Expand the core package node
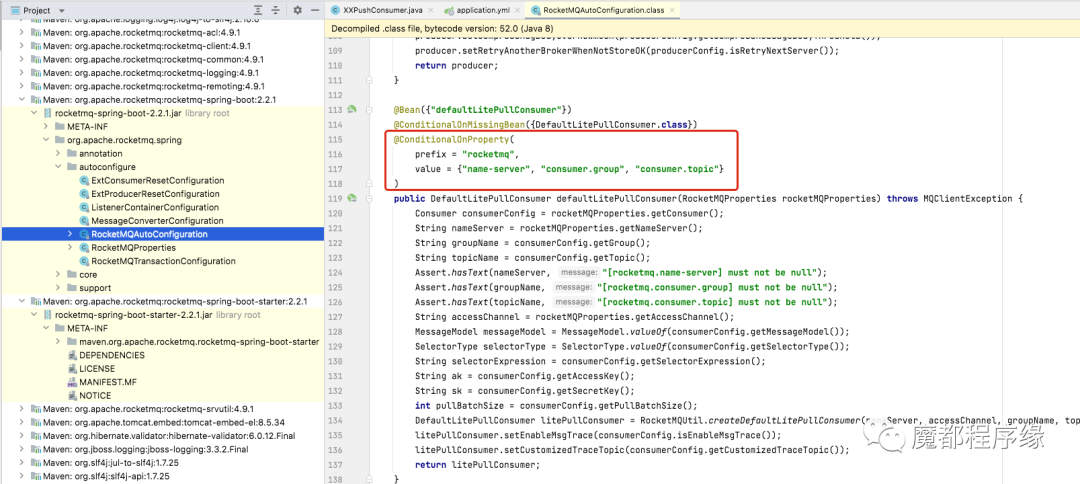 pyautogui.click(x=58, y=274)
